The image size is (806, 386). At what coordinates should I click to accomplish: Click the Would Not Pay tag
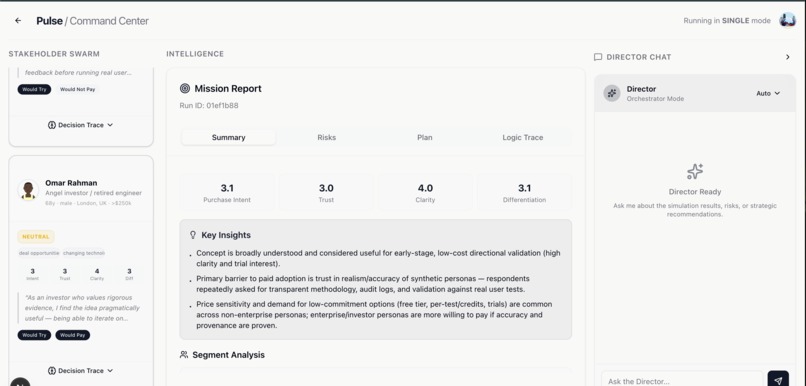pos(78,89)
